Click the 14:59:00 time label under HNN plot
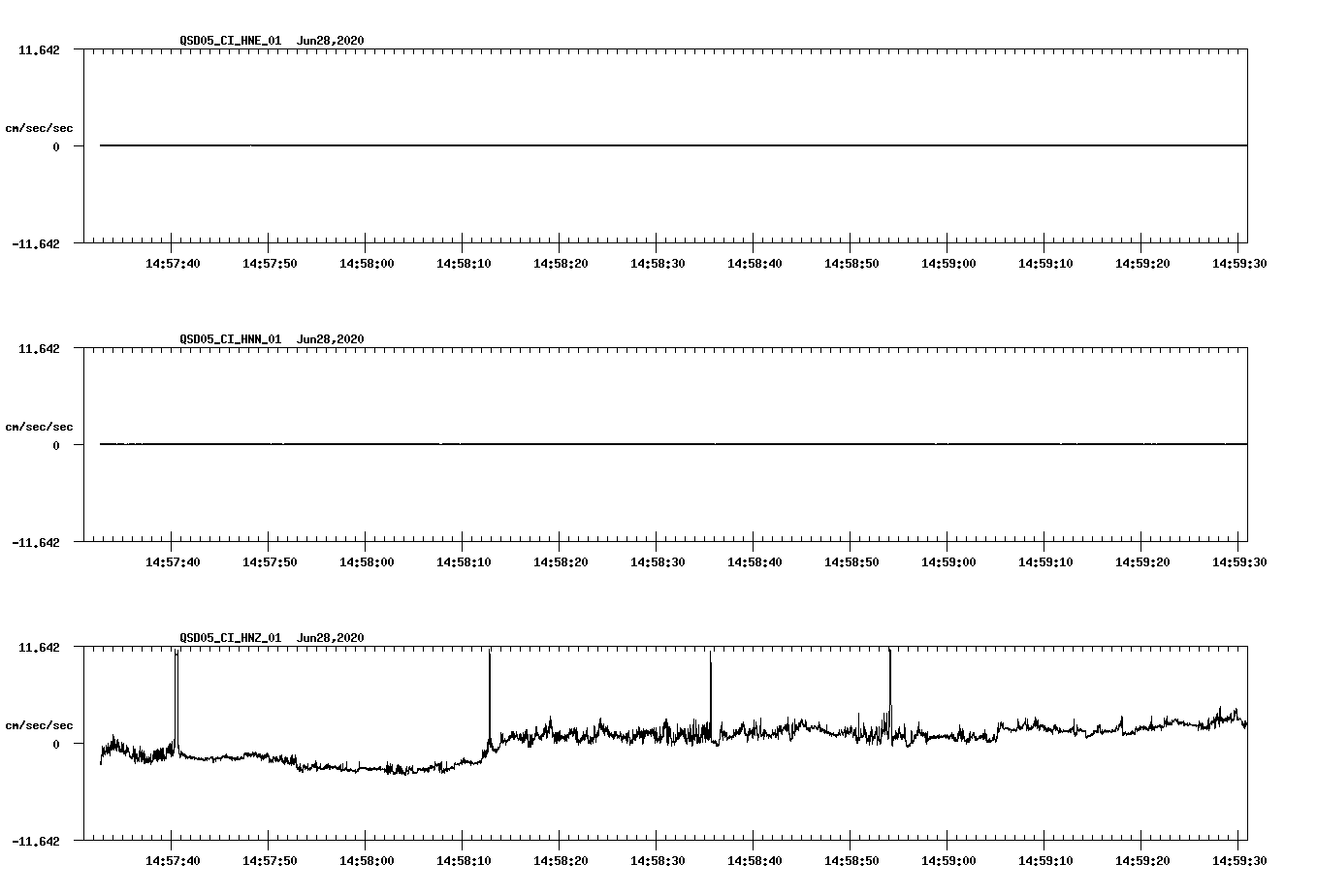 click(948, 561)
